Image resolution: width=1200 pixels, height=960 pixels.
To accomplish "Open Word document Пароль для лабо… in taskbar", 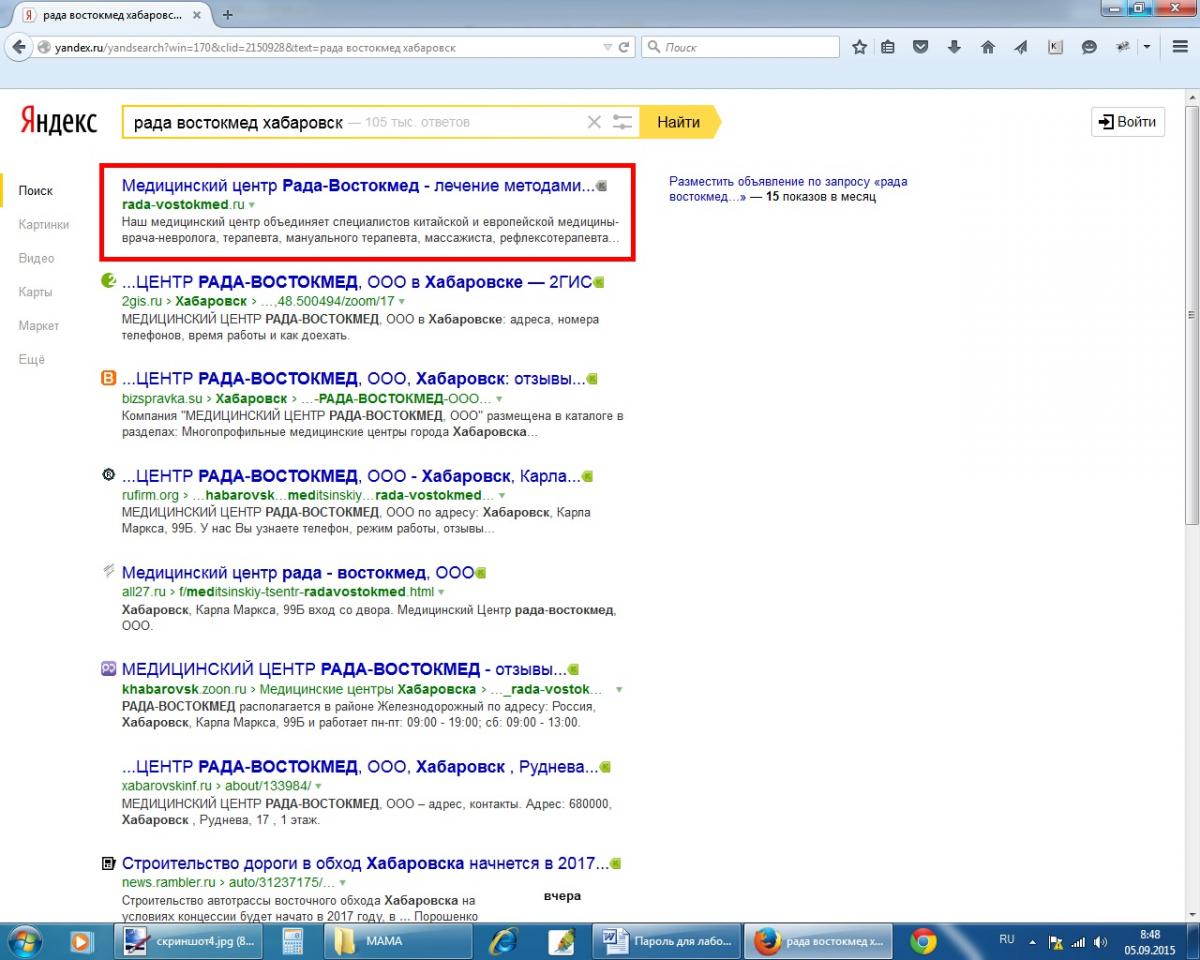I will click(668, 941).
